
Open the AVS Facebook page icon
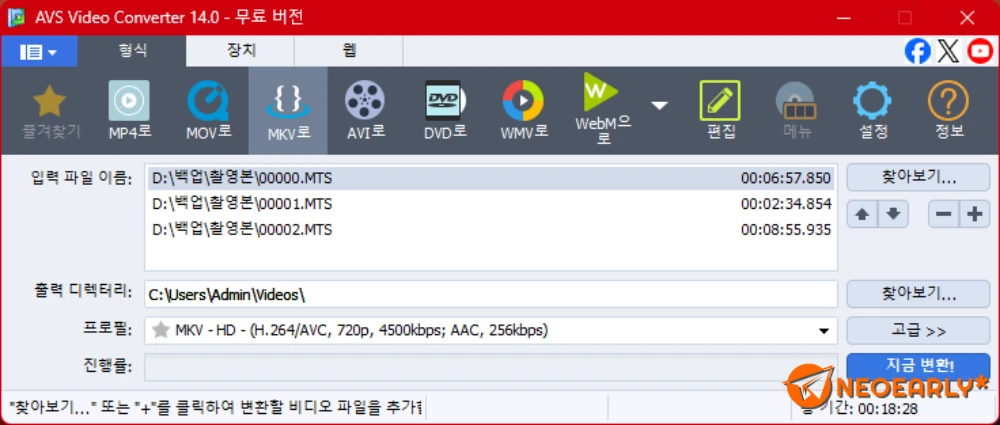918,52
